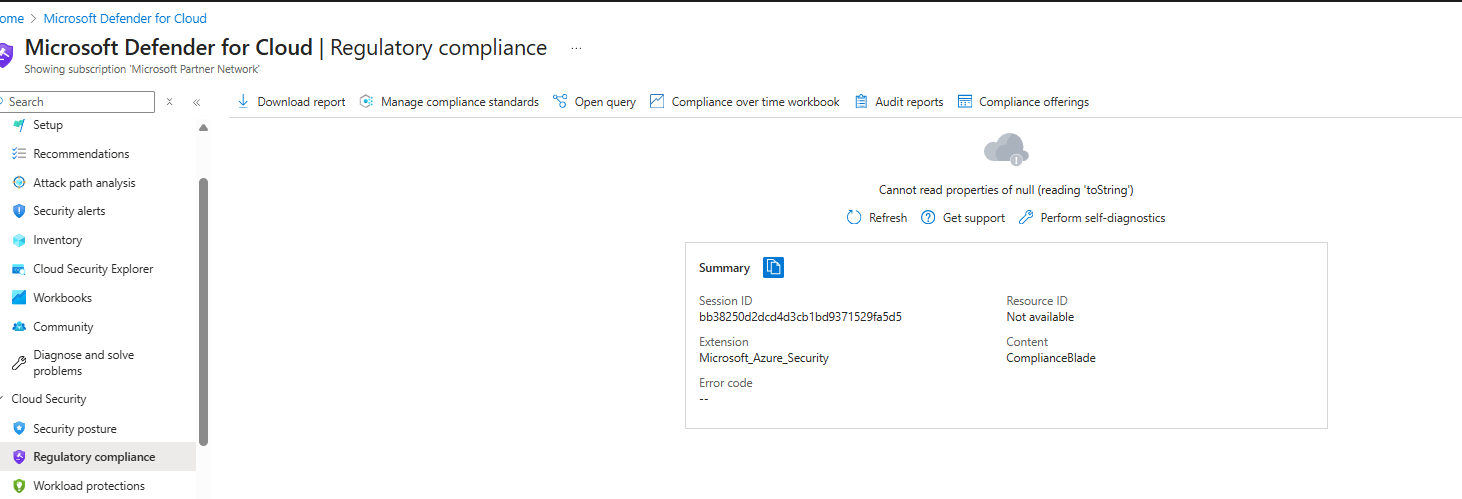
Task: Click the Open query graph icon
Action: click(x=560, y=101)
